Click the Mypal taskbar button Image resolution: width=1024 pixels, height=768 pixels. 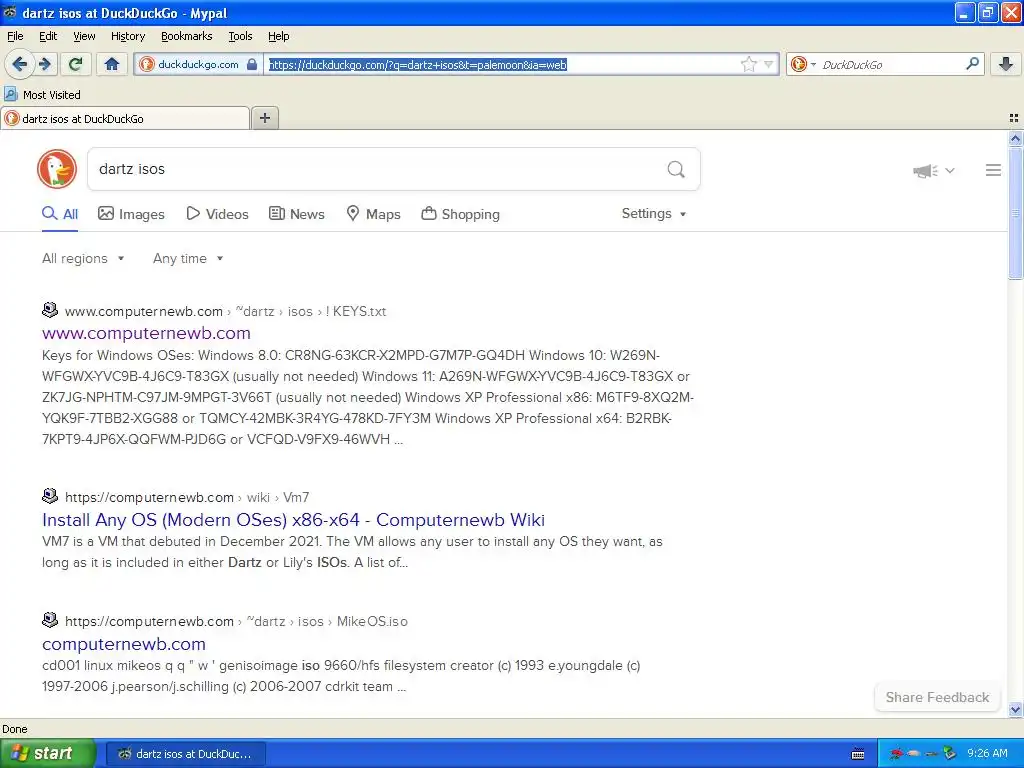[185, 754]
